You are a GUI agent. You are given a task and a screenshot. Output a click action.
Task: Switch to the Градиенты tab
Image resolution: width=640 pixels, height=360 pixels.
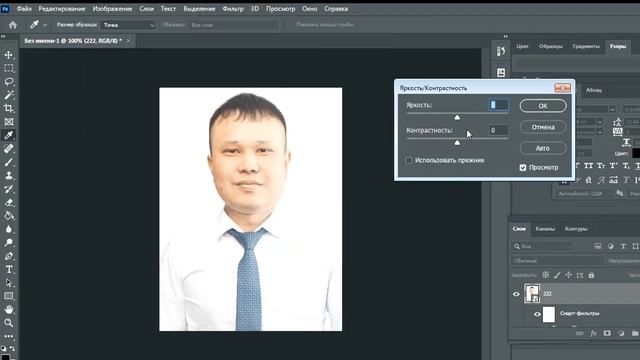point(586,46)
